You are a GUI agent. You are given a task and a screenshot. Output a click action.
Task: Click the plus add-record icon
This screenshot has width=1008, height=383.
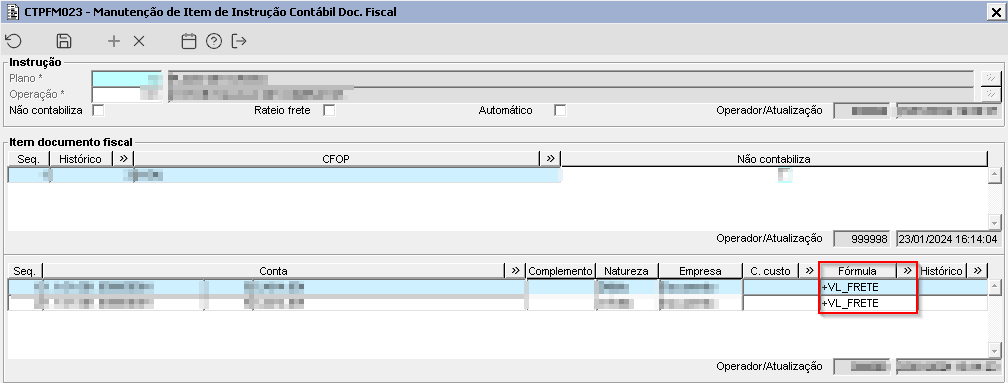point(114,41)
